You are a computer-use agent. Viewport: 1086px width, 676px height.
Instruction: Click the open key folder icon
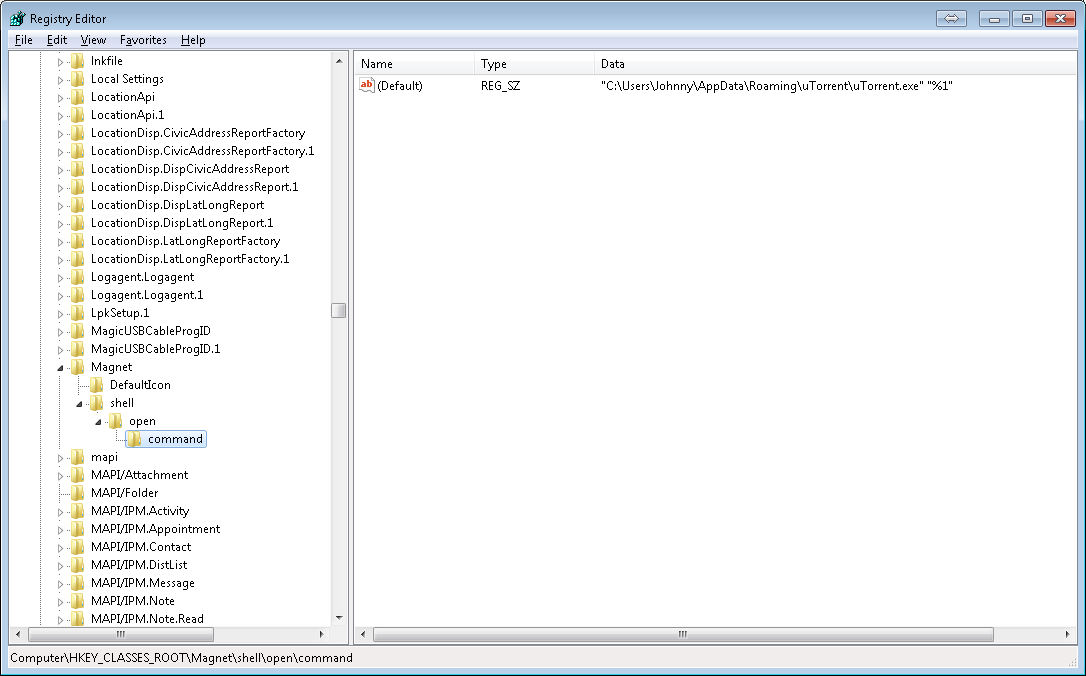pos(116,421)
